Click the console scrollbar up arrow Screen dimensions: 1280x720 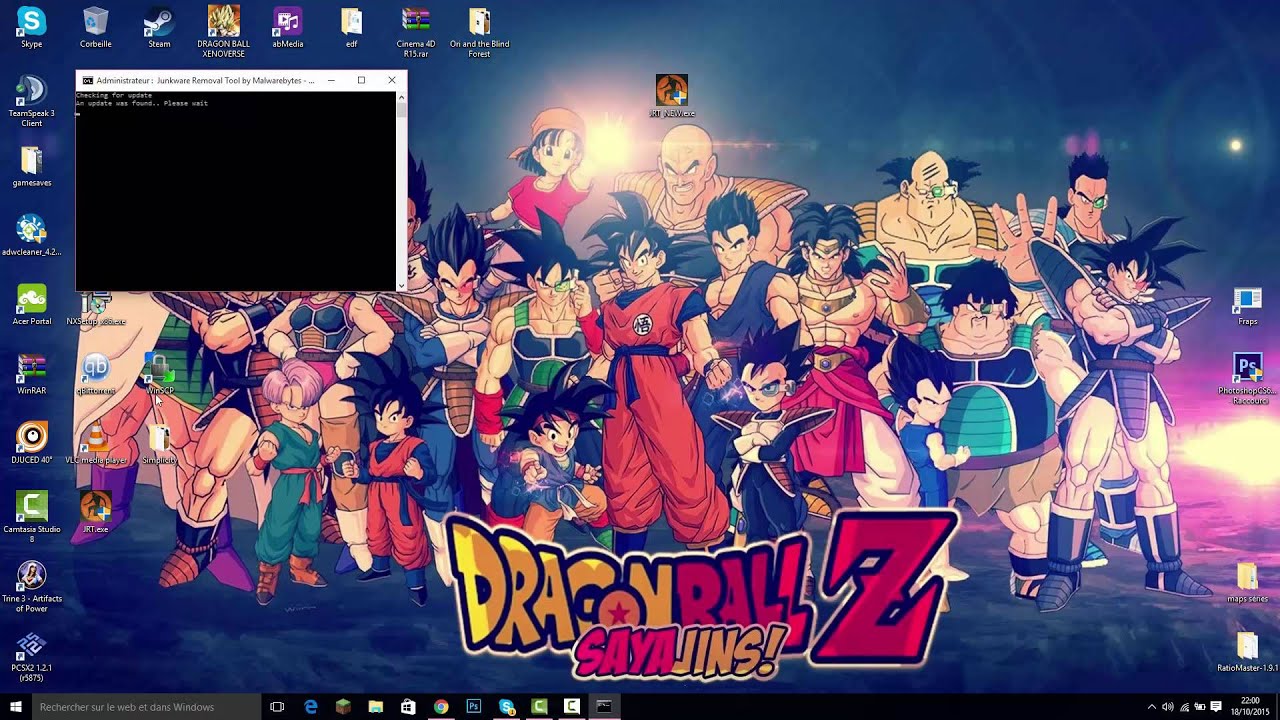click(401, 96)
